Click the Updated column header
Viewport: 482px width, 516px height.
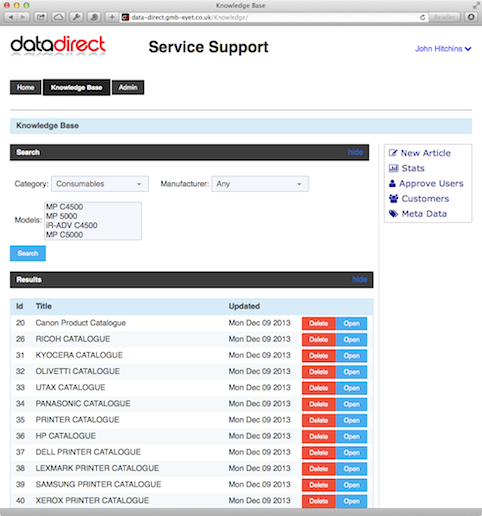tap(244, 306)
